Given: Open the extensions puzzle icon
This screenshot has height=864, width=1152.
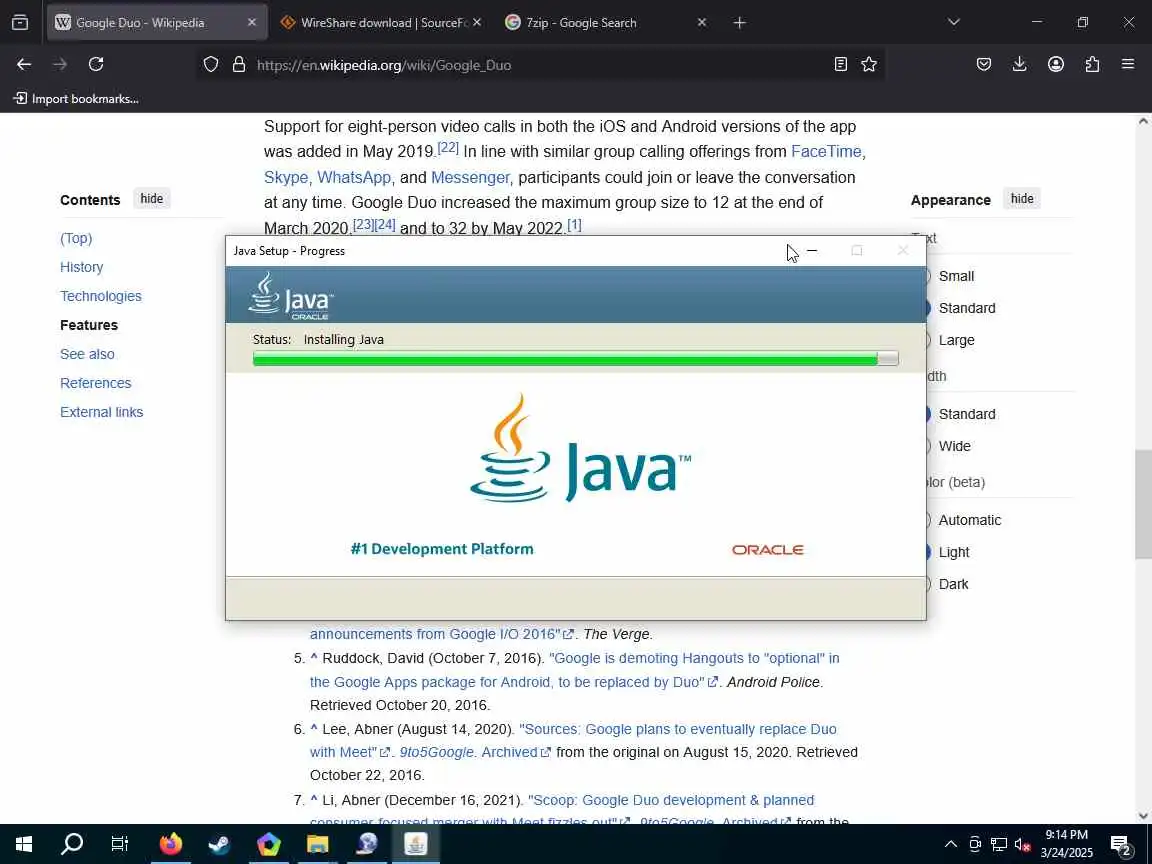Looking at the screenshot, I should click(x=1092, y=65).
